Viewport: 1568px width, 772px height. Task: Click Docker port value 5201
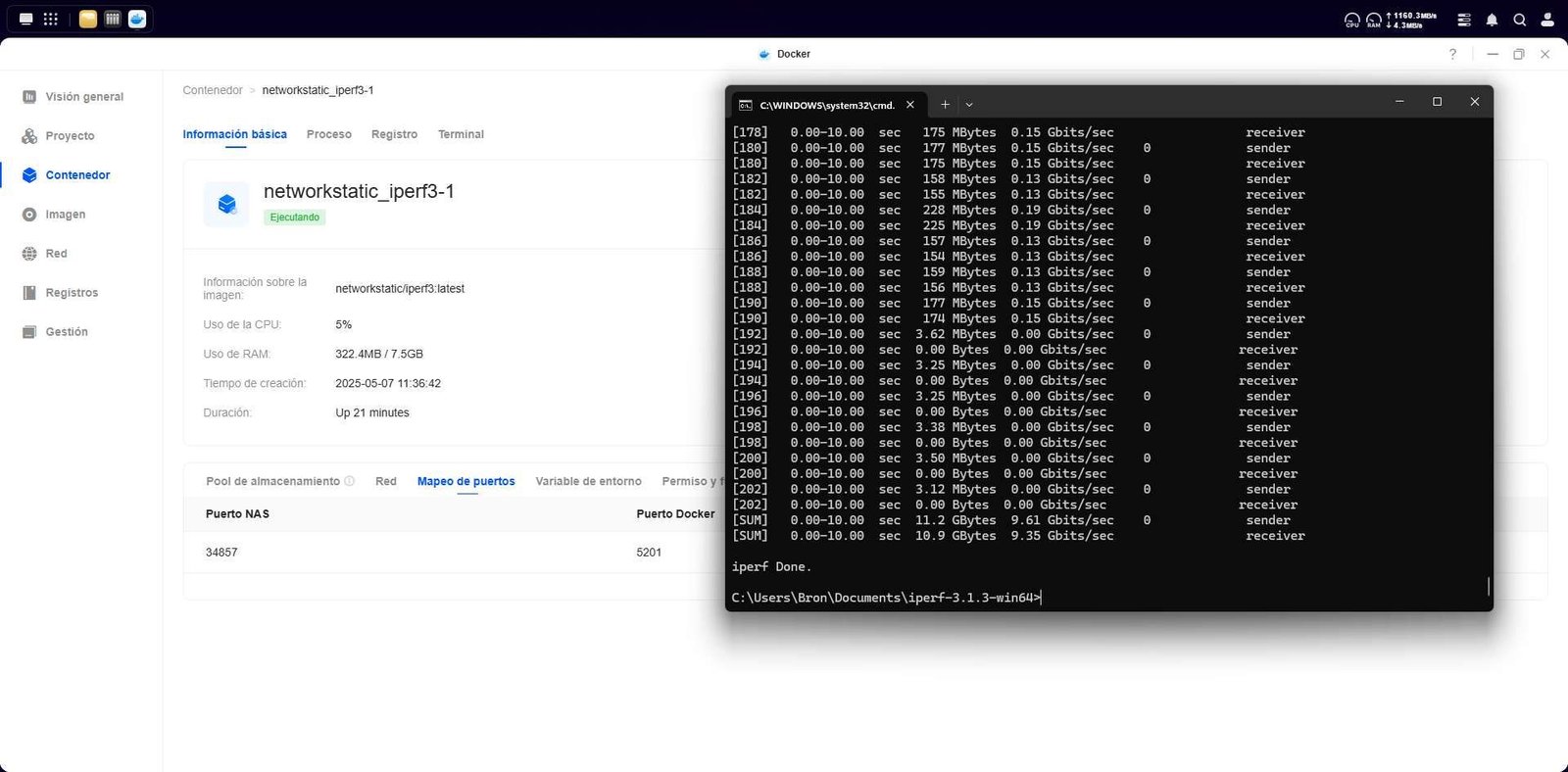coord(649,553)
